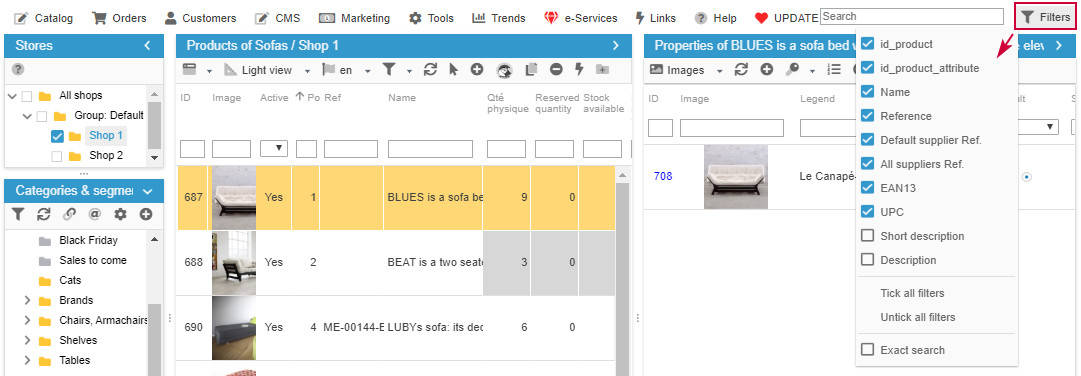The image size is (1081, 376).
Task: Refresh the Sofas products grid
Action: pyautogui.click(x=430, y=70)
